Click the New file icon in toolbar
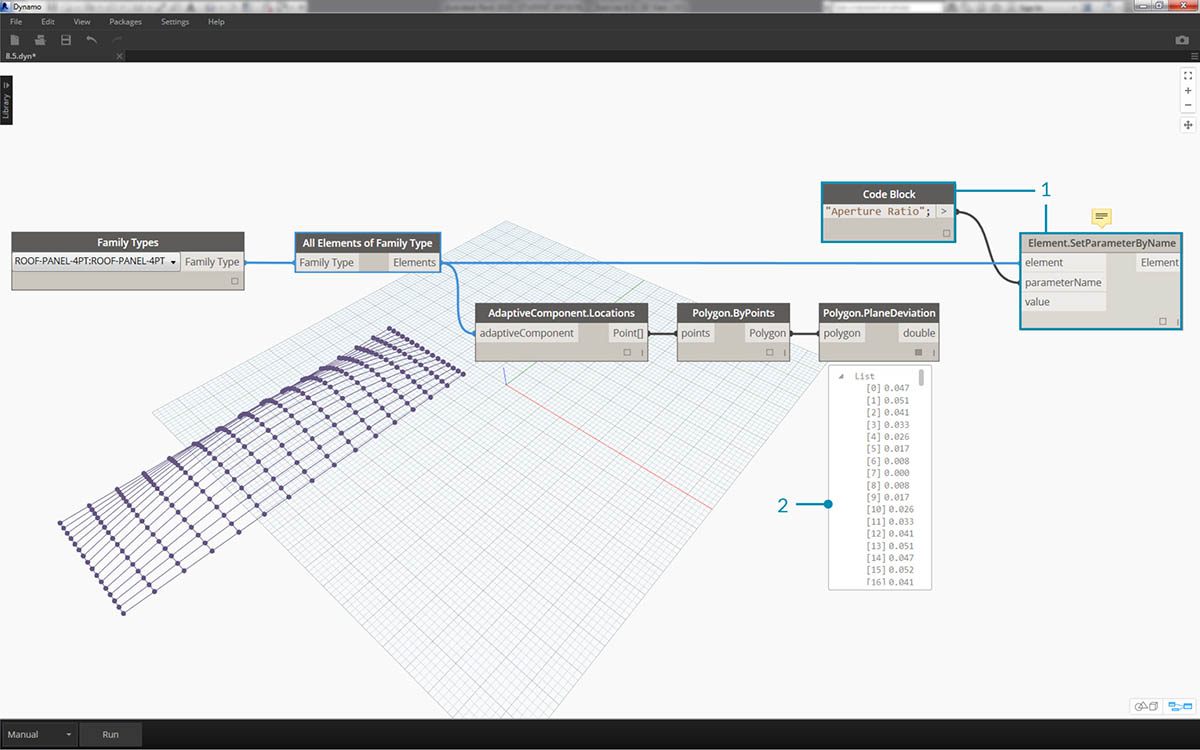1200x750 pixels. click(15, 40)
